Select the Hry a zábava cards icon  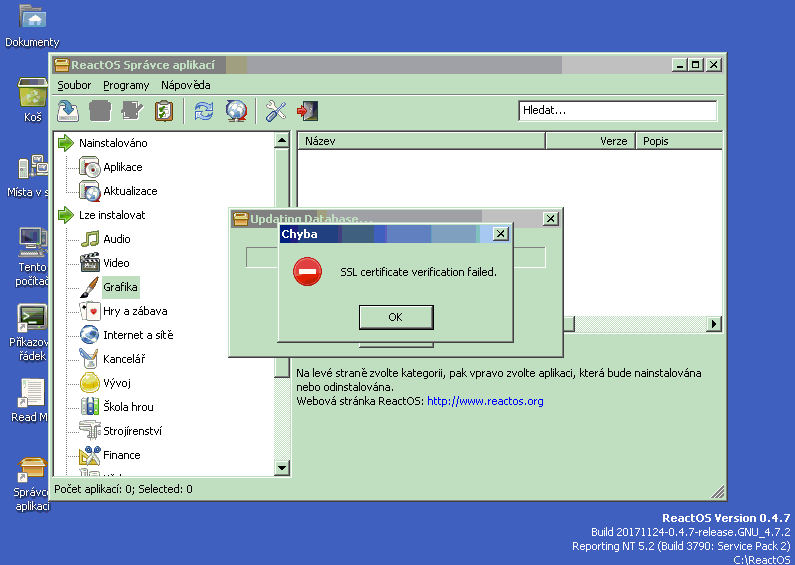click(90, 311)
